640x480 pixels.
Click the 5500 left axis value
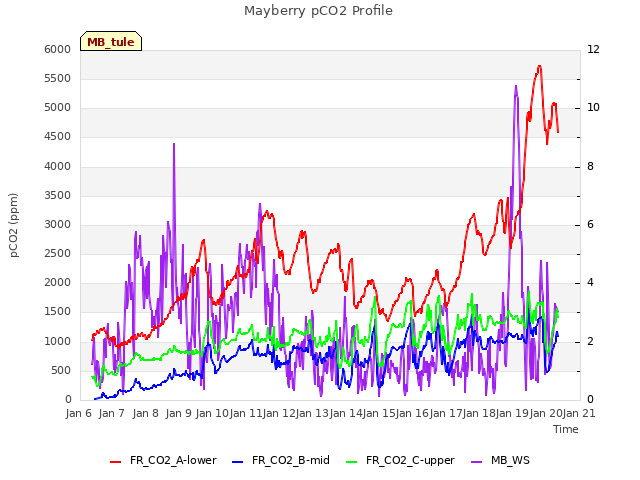pyautogui.click(x=58, y=78)
